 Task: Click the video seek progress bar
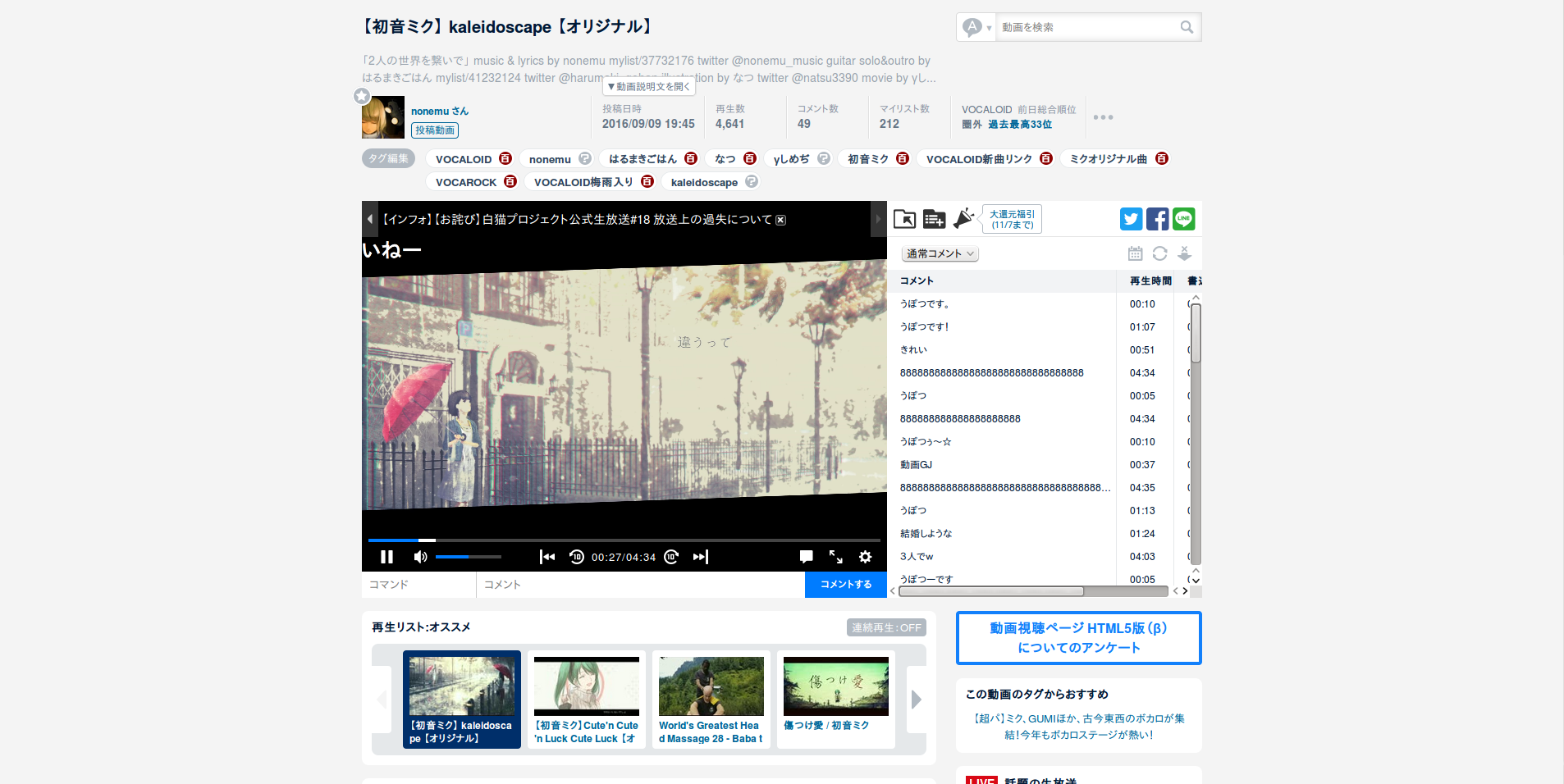point(624,540)
